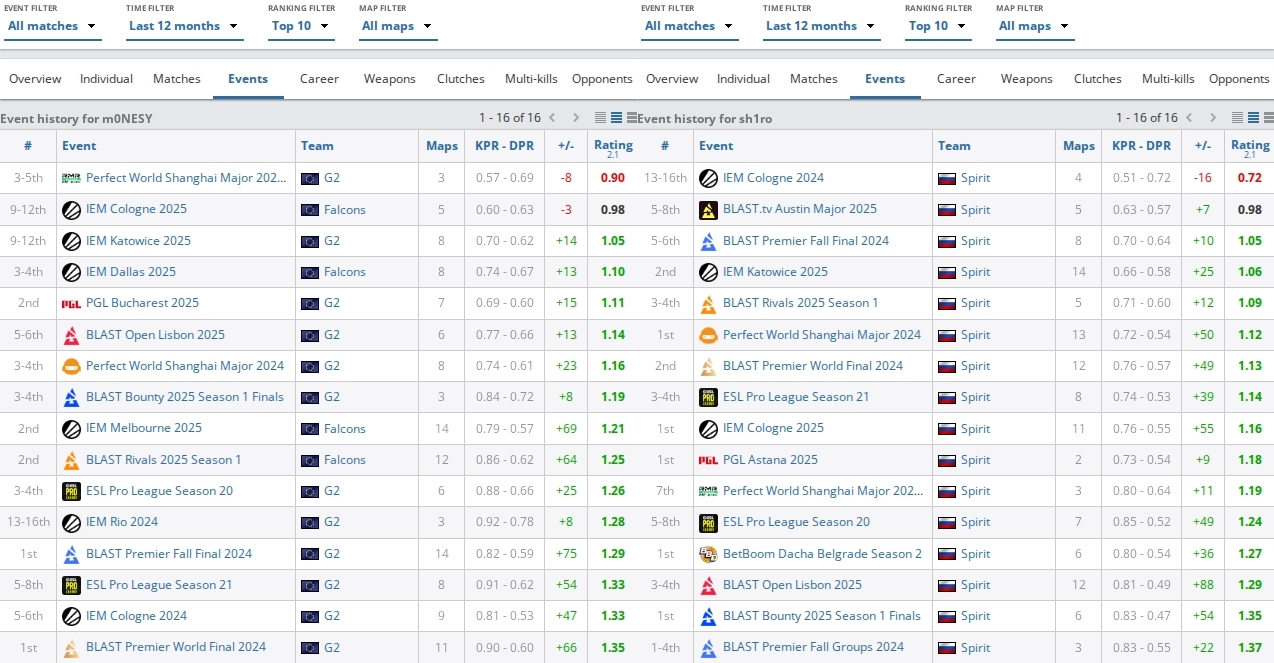Click the Russian flag beside Spirit in IEM Cologne 2024 row
This screenshot has width=1274, height=663.
(947, 178)
